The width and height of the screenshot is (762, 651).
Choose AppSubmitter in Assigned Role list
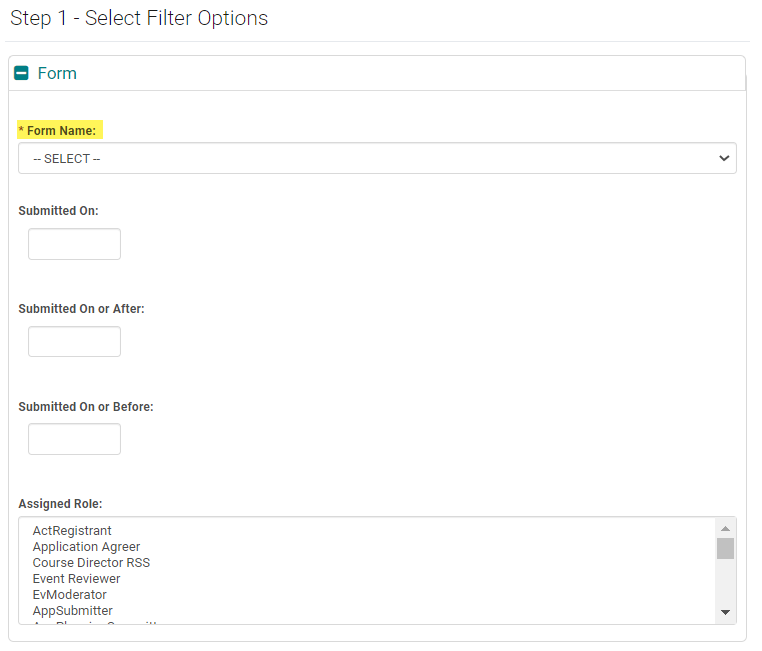click(72, 610)
